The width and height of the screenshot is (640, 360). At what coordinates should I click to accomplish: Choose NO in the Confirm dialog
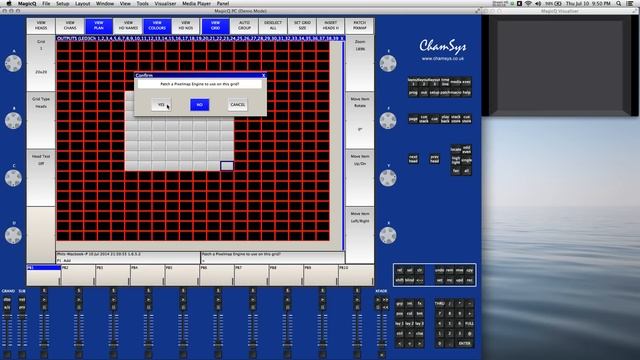pyautogui.click(x=200, y=105)
